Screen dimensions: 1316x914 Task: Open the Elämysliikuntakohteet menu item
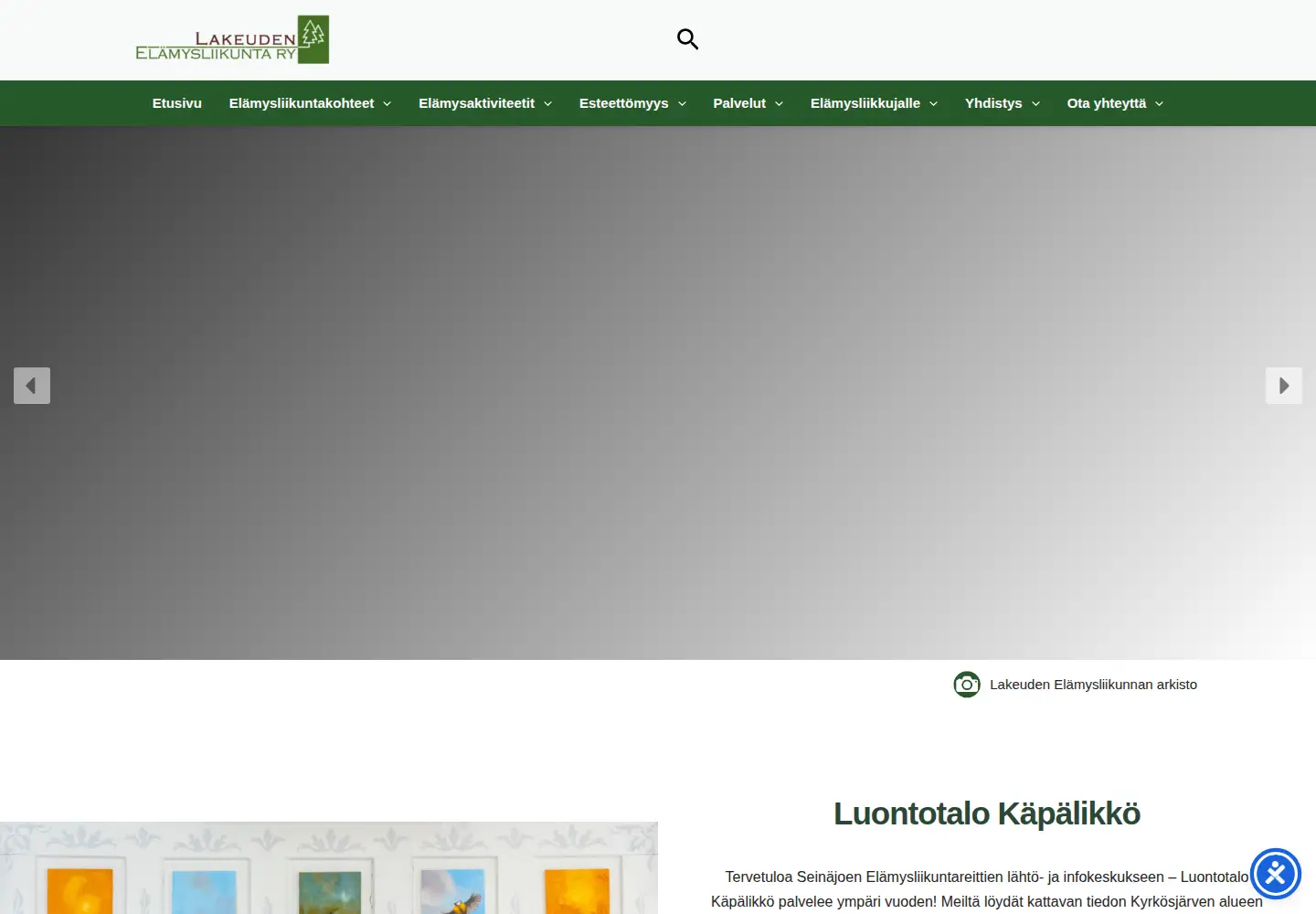(x=302, y=103)
